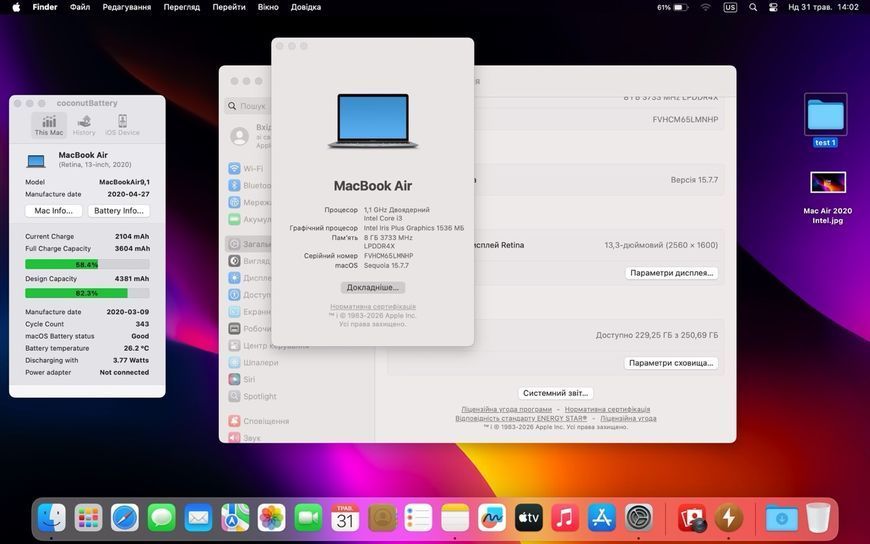This screenshot has width=870, height=544.
Task: Open Notes app in the Dock
Action: tap(455, 518)
